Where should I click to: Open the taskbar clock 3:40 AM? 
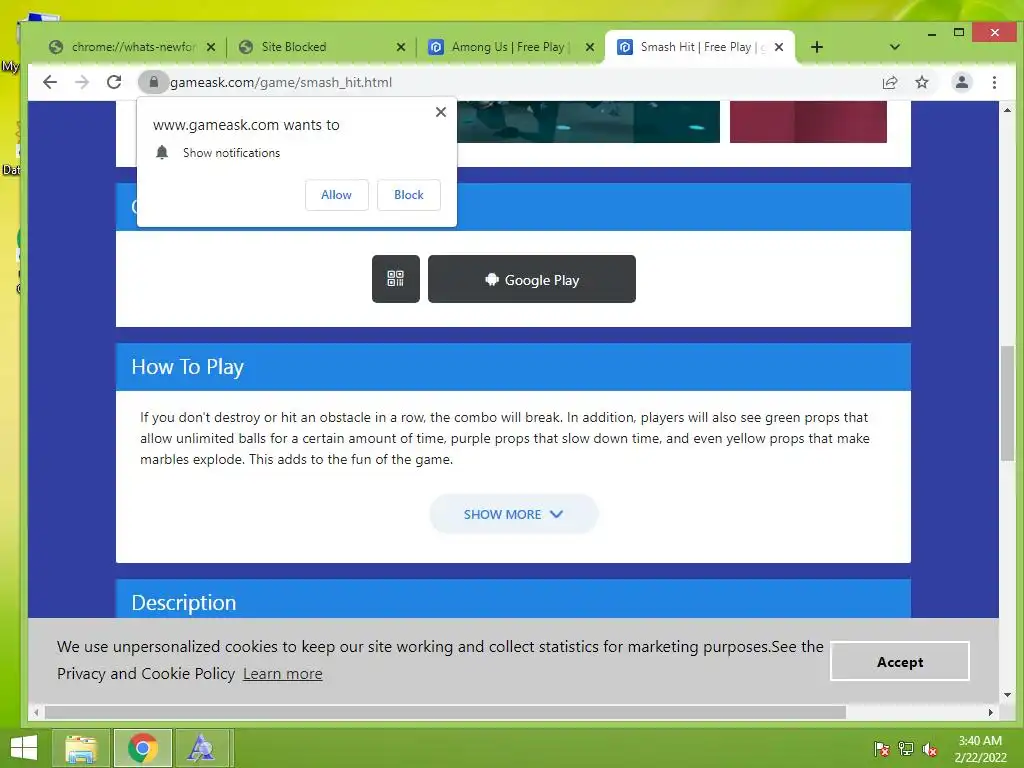pyautogui.click(x=980, y=749)
